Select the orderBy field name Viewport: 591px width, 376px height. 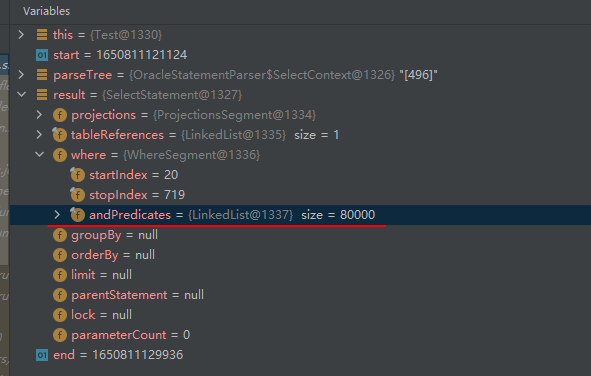(95, 255)
